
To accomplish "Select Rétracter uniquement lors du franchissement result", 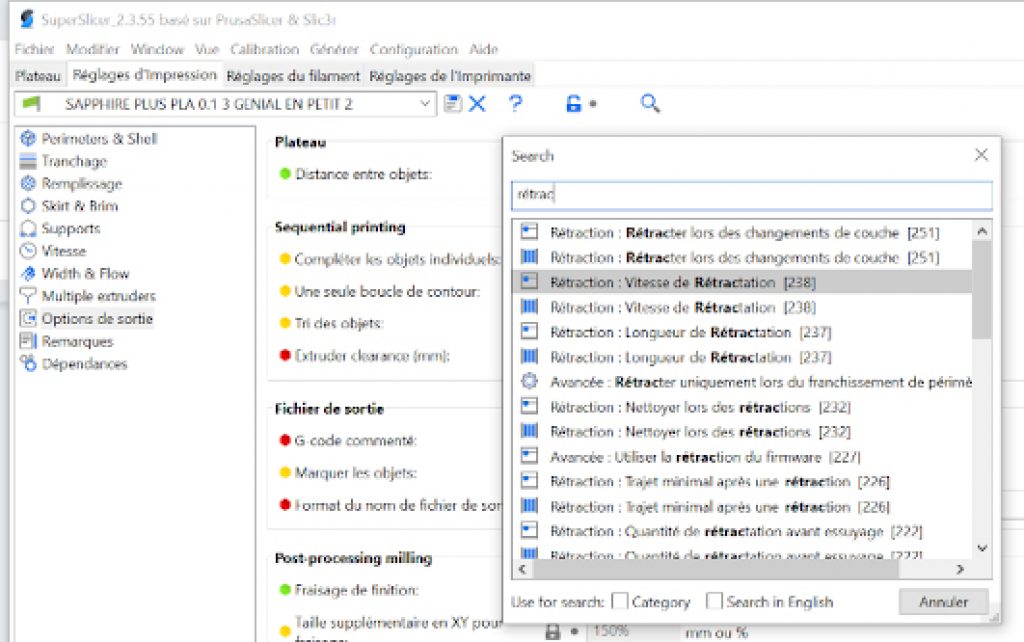I will point(743,381).
